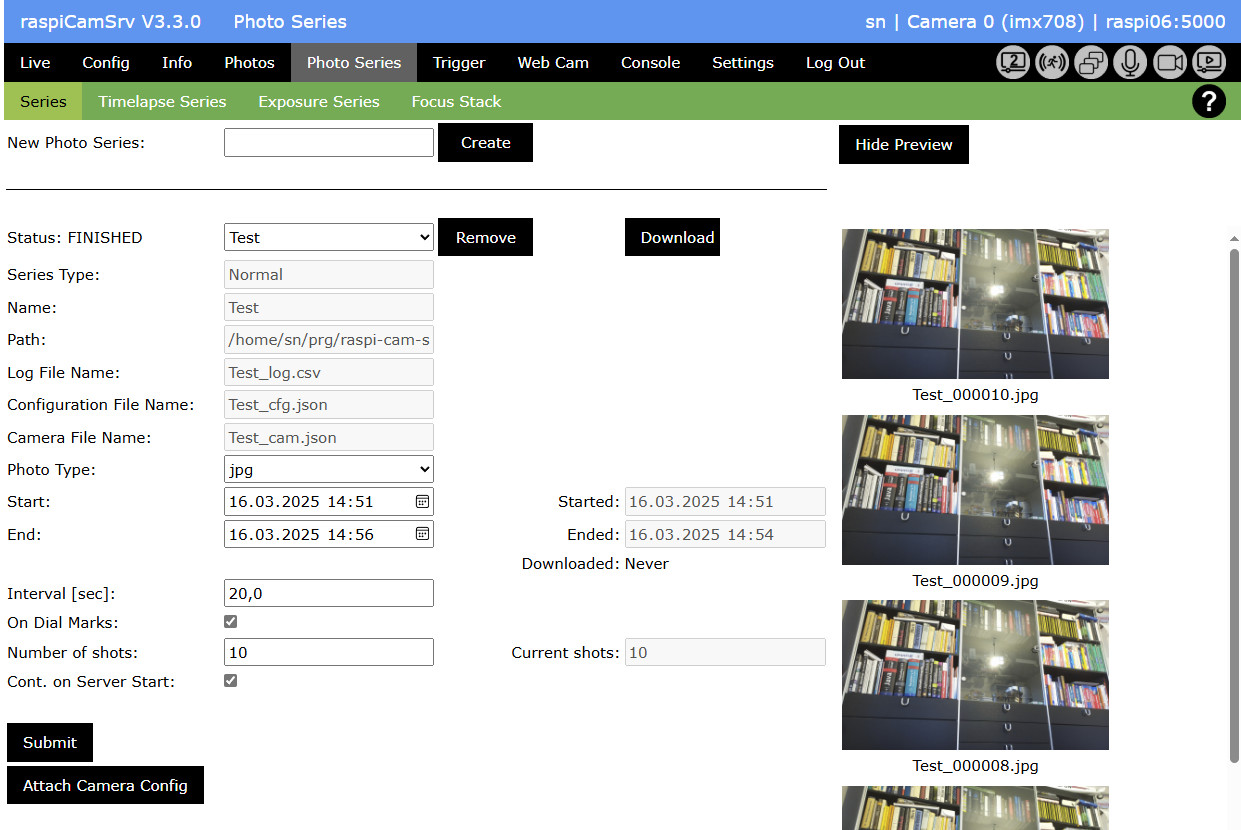The width and height of the screenshot is (1241, 830).
Task: Click the photo series stacked frames icon
Action: [x=1091, y=62]
